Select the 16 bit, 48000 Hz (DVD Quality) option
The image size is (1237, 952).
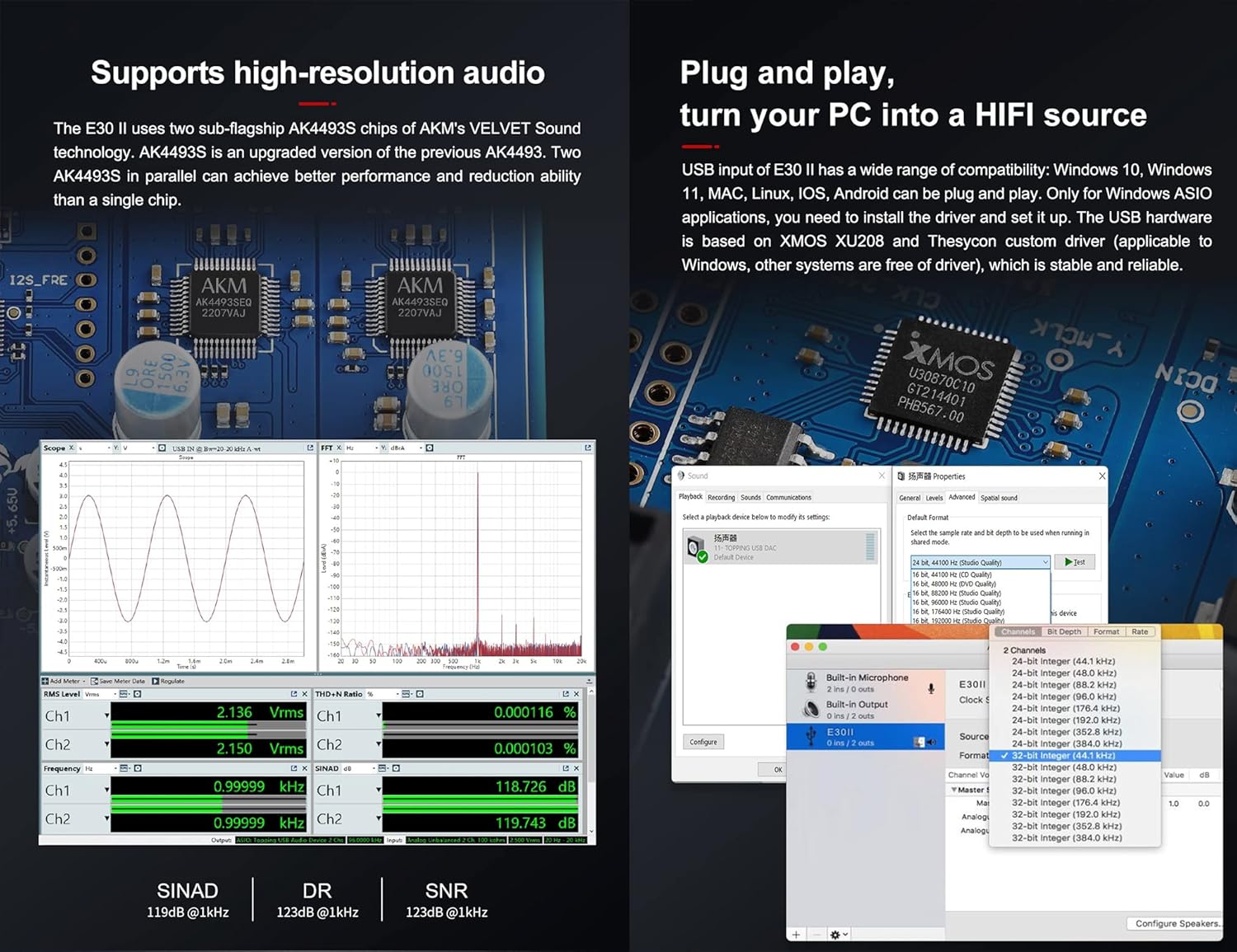(954, 584)
